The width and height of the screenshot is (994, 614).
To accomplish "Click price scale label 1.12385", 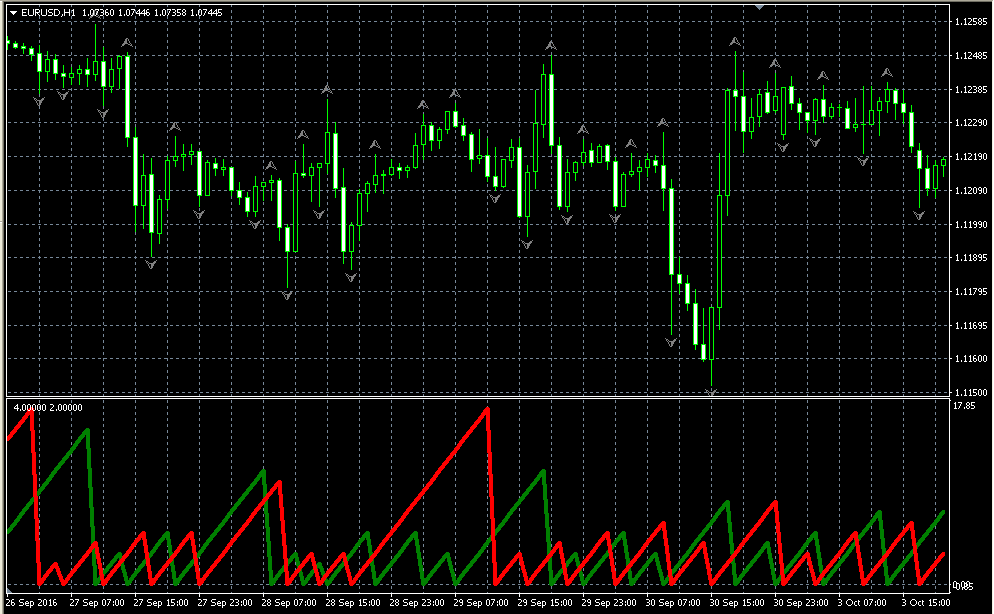I will click(x=971, y=89).
